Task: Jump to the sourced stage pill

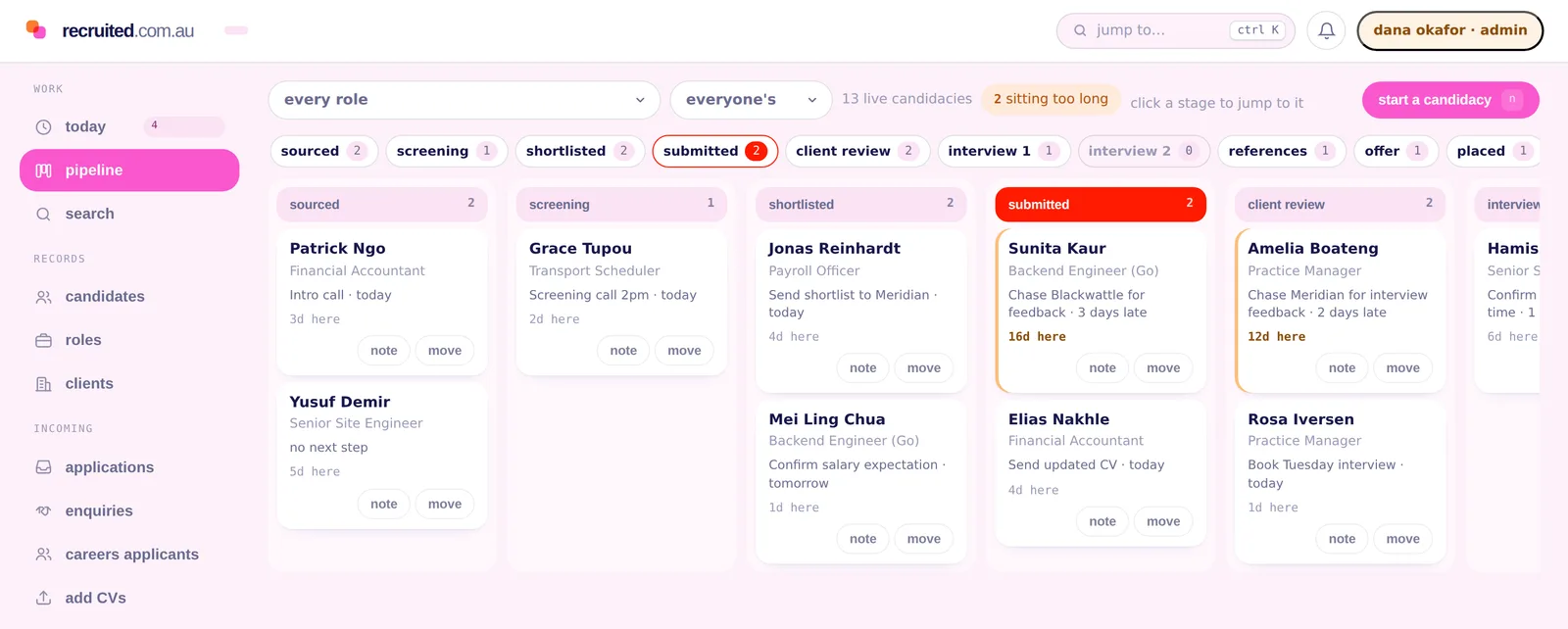Action: click(x=323, y=151)
